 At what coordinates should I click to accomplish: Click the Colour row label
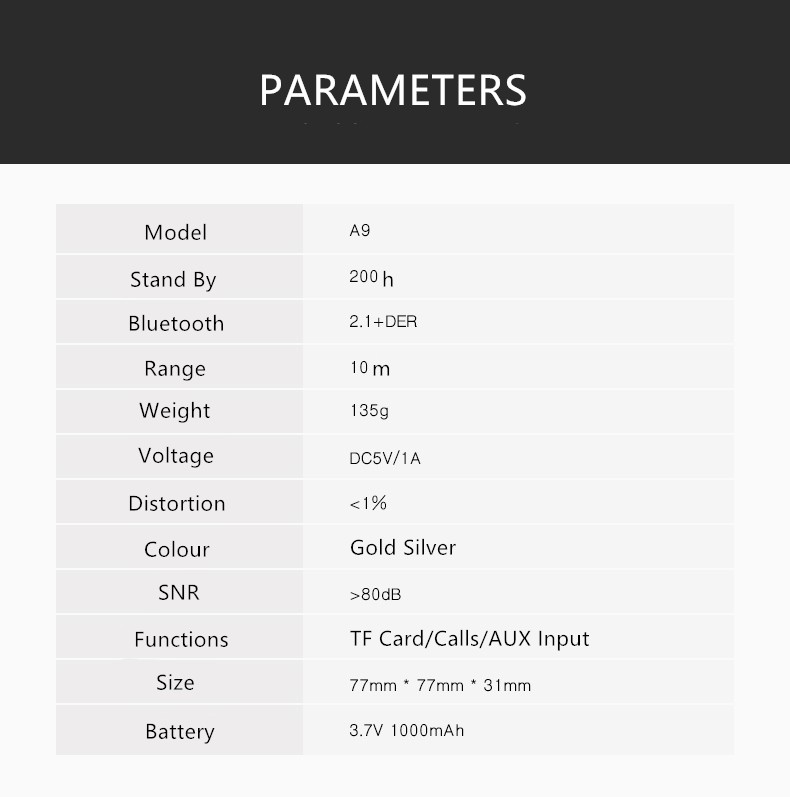[177, 549]
